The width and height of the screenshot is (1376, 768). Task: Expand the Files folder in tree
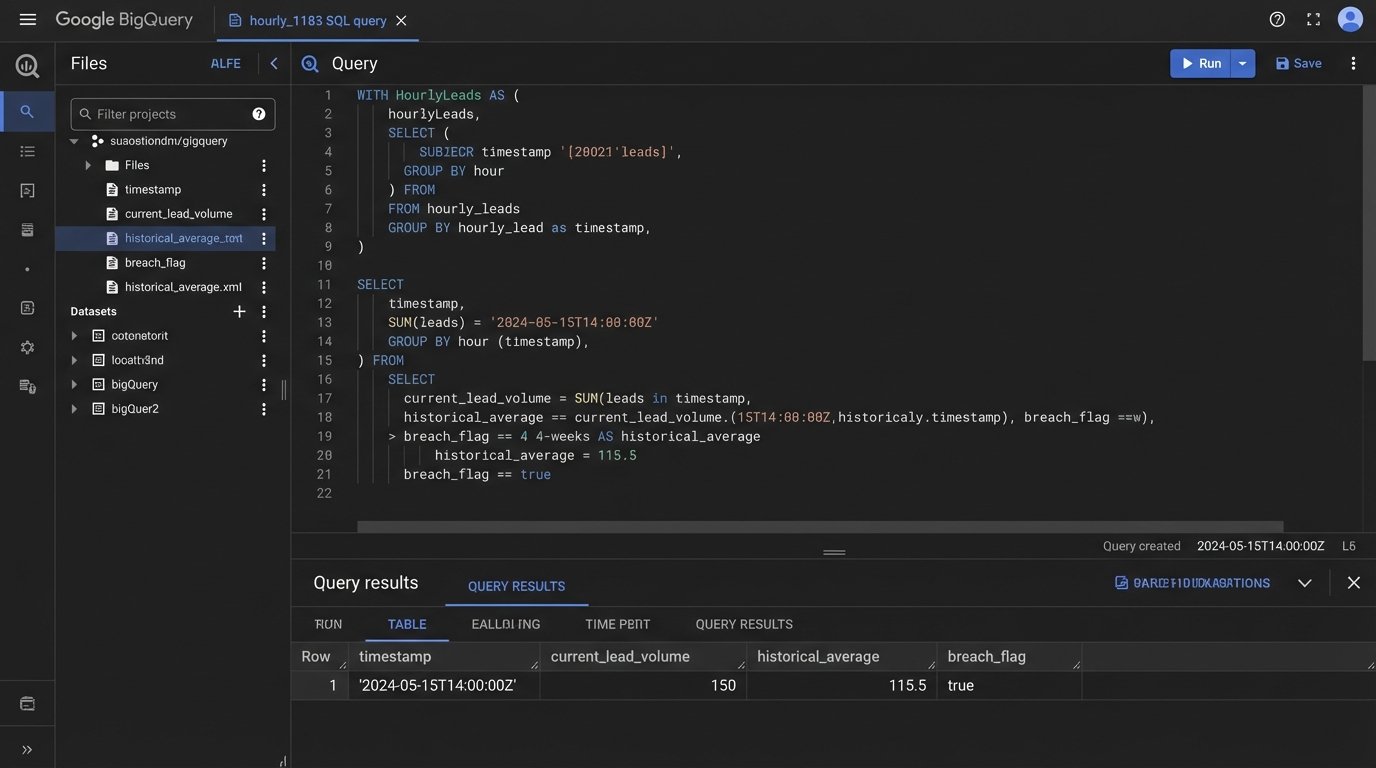(88, 165)
